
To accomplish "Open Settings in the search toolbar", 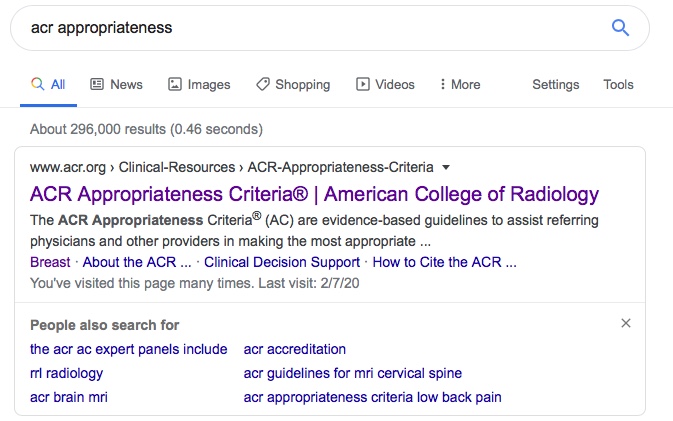I will click(555, 85).
